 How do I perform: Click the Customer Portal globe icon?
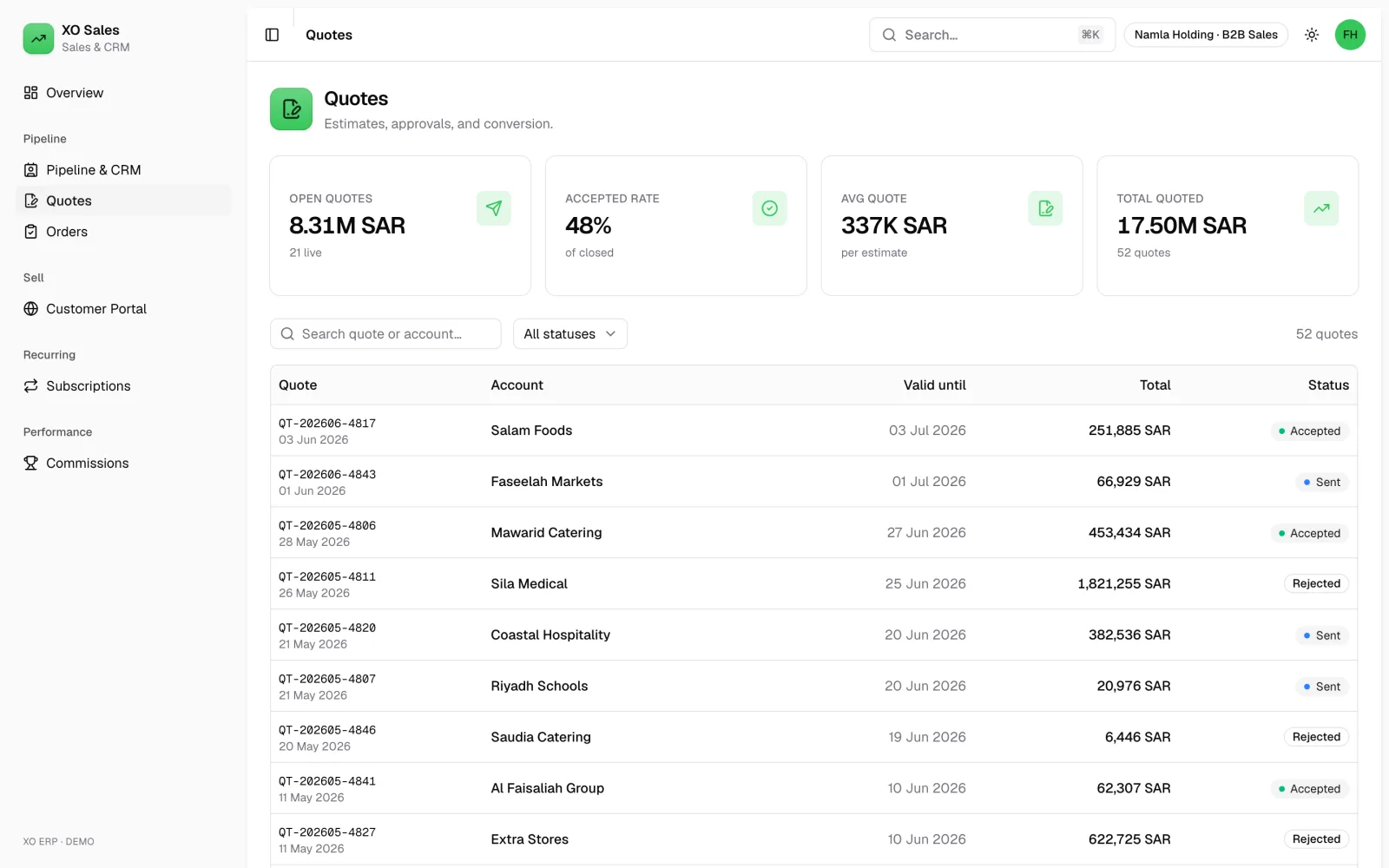click(x=31, y=309)
